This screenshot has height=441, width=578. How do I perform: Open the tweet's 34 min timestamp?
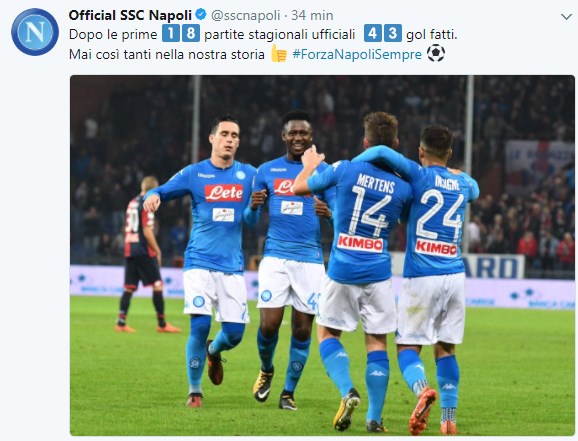point(312,15)
